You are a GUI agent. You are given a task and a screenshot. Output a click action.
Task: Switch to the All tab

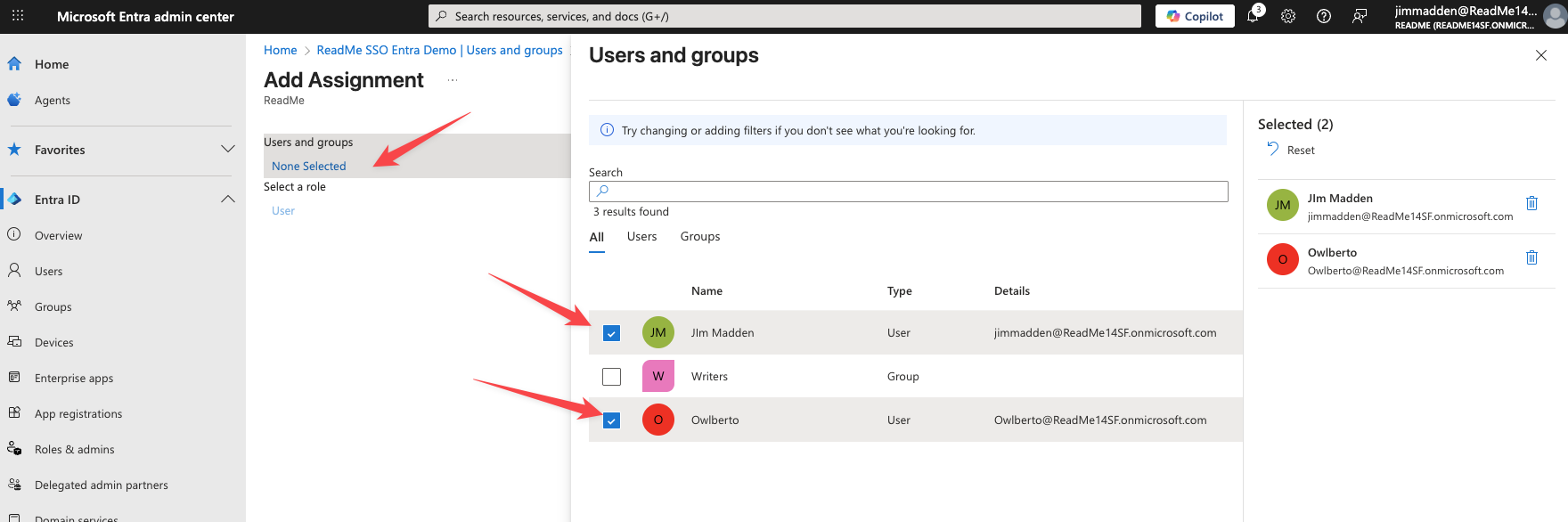[x=597, y=237]
